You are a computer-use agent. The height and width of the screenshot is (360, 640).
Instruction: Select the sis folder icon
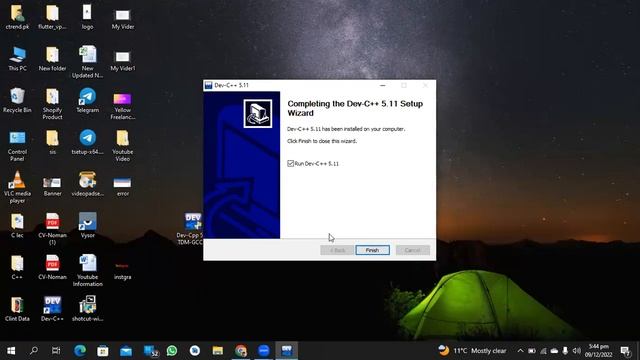pyautogui.click(x=52, y=142)
